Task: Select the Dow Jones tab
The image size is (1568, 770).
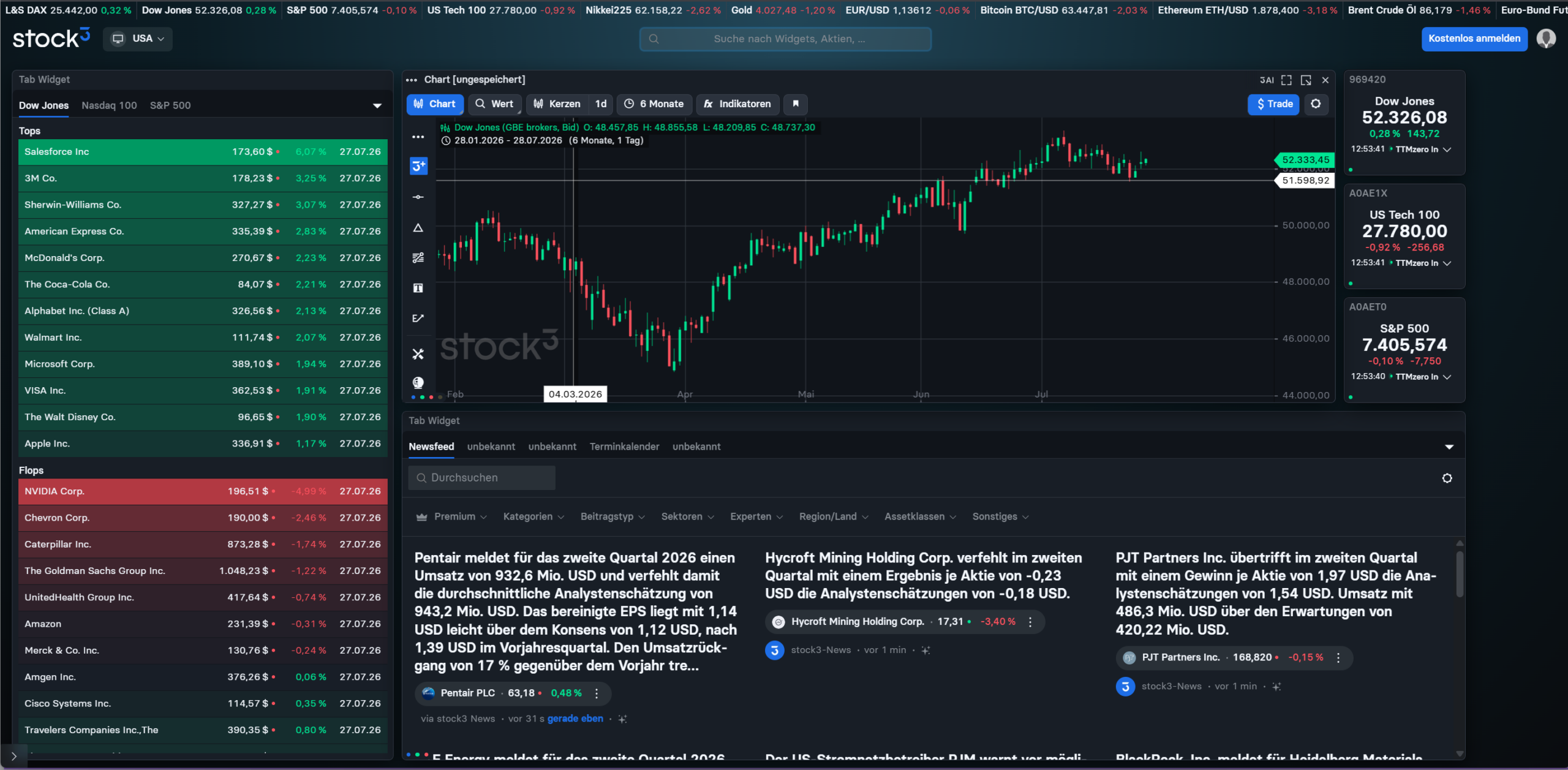Action: pyautogui.click(x=43, y=105)
